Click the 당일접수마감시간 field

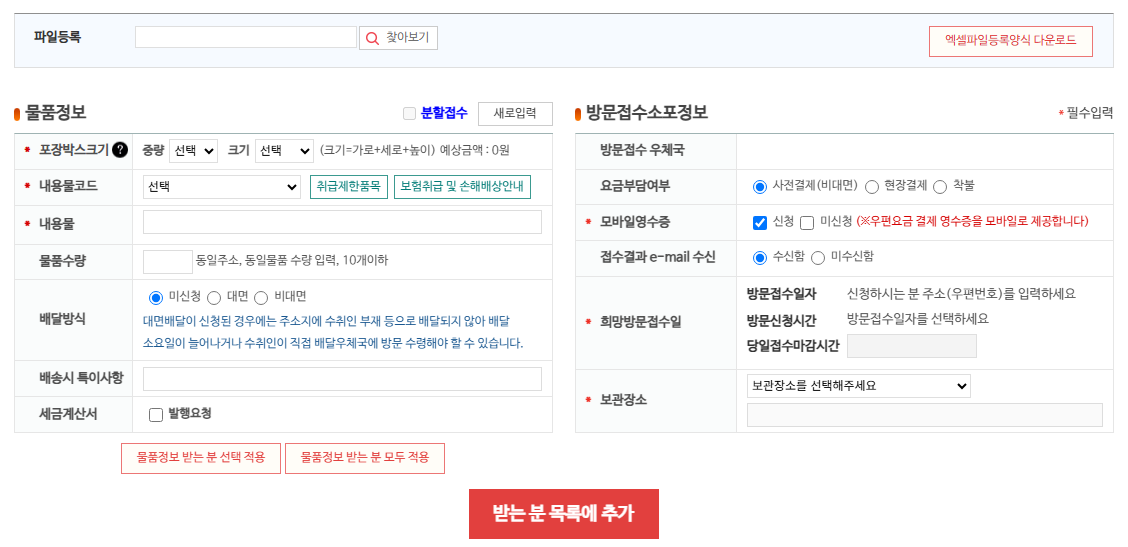912,346
